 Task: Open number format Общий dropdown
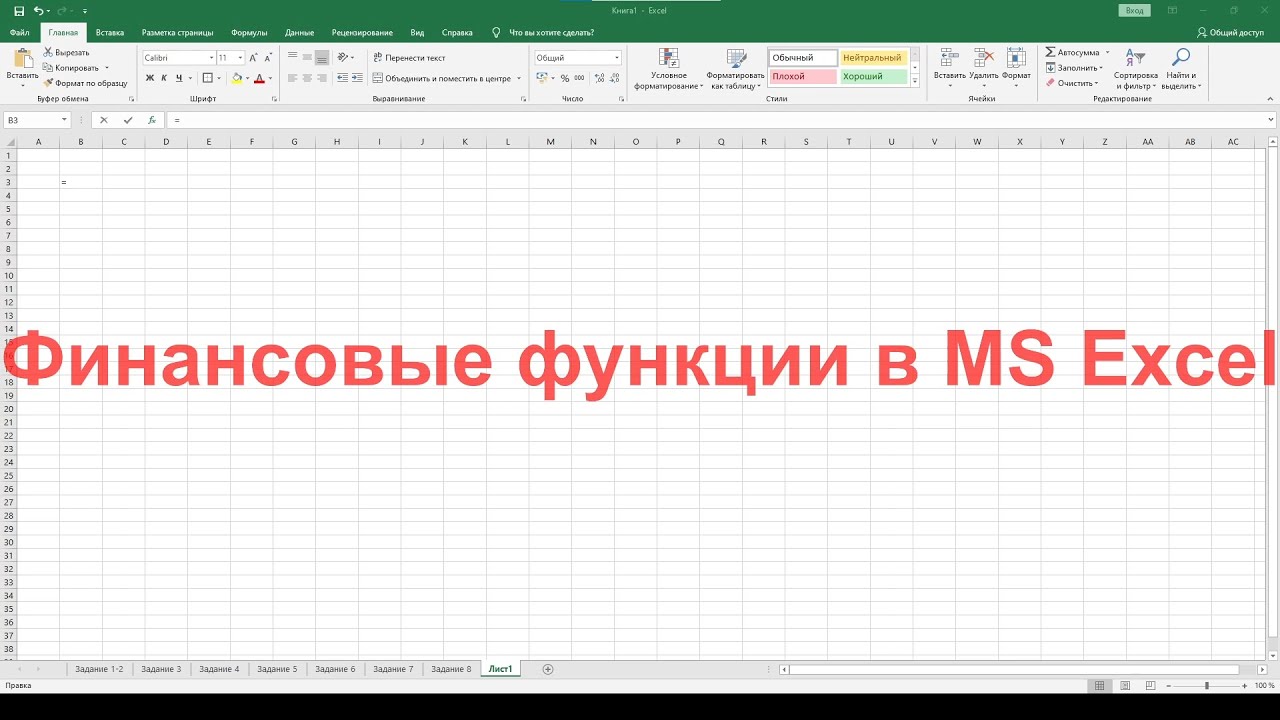tap(616, 58)
